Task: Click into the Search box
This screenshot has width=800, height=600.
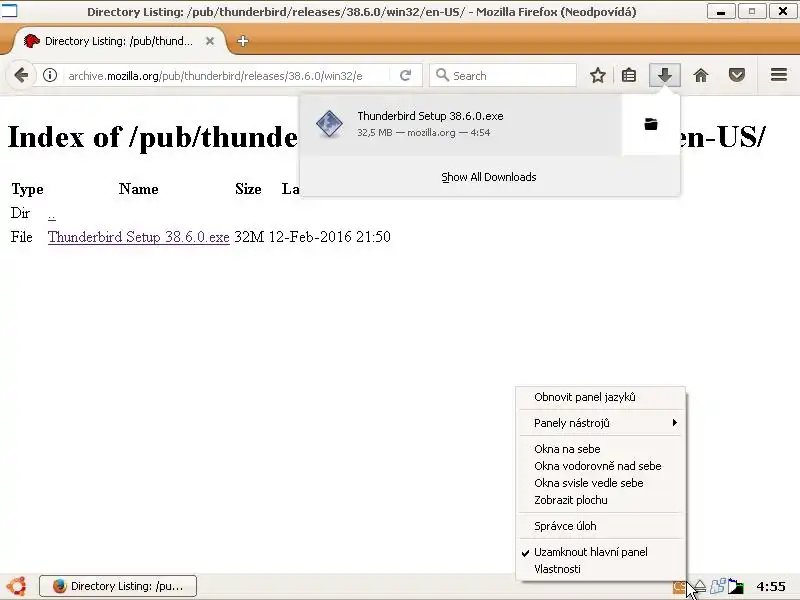Action: 503,76
